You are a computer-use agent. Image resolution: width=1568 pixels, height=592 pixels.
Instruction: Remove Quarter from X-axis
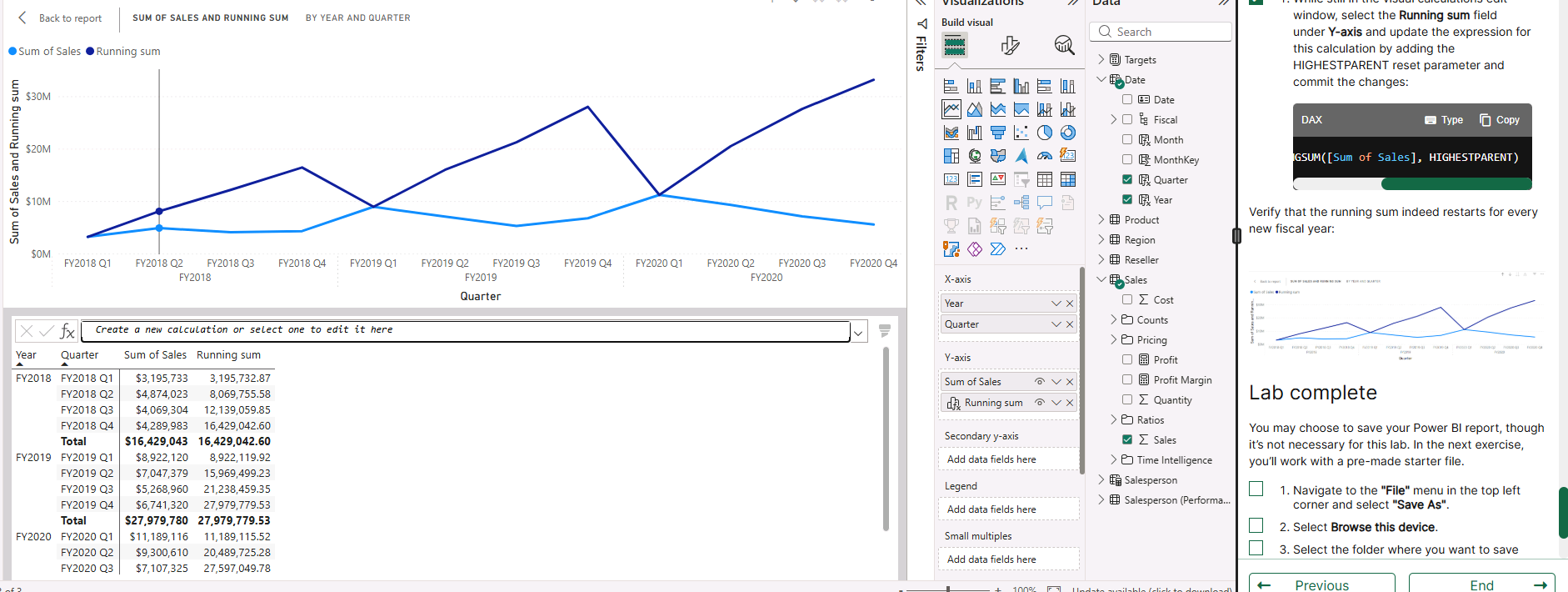1070,324
